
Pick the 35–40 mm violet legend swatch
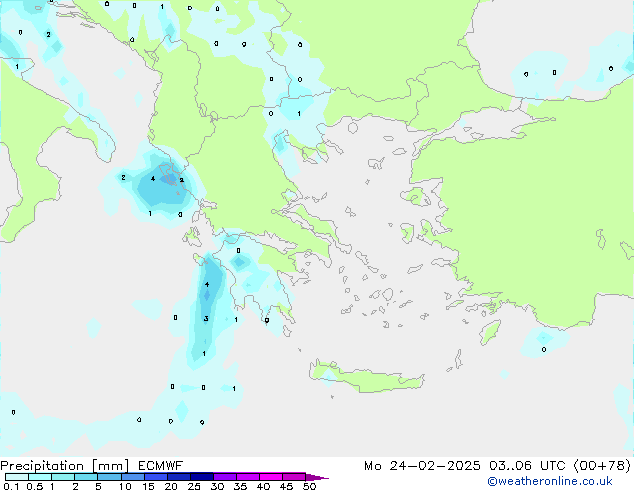[247, 477]
